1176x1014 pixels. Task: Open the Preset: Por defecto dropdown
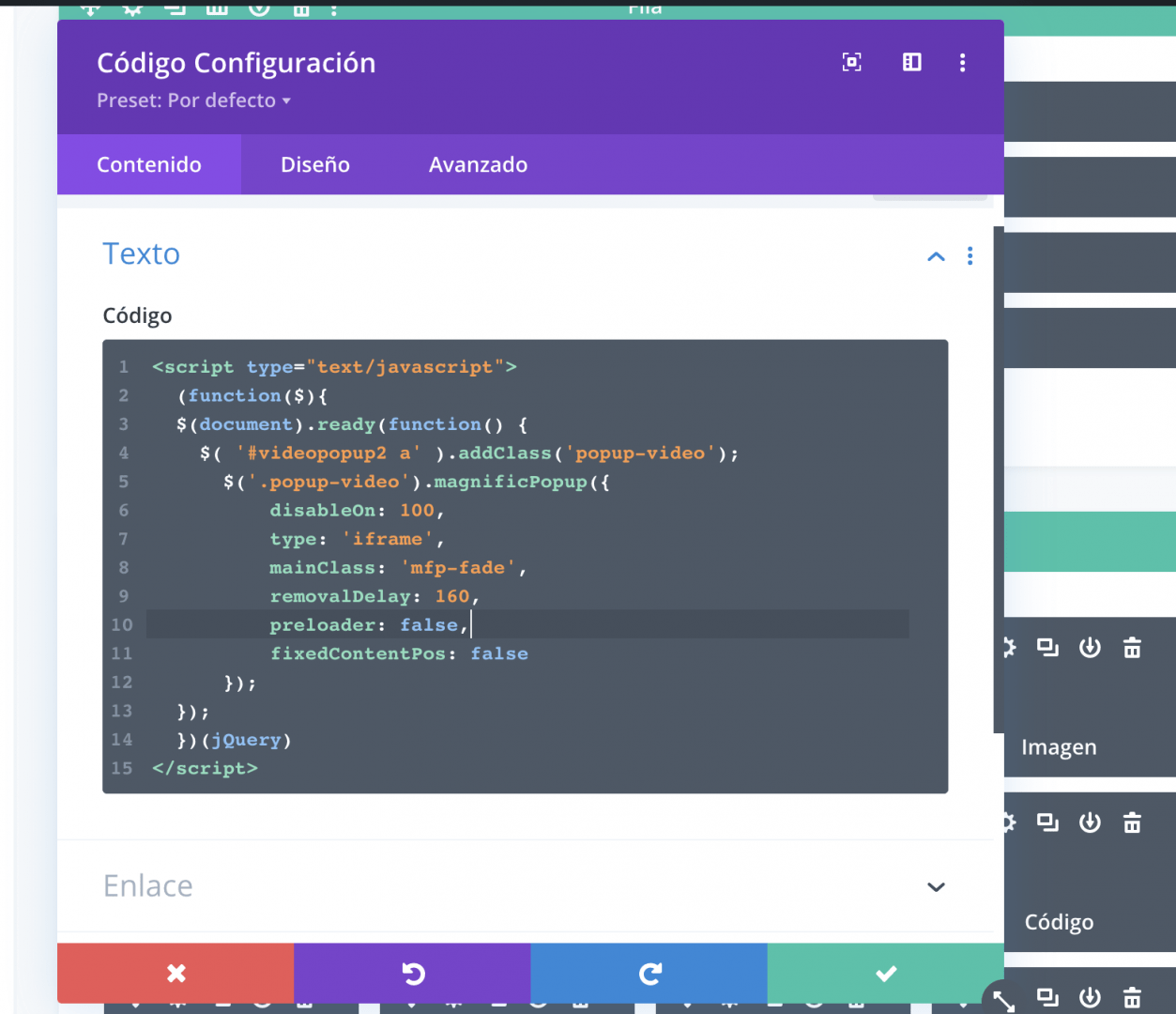(193, 100)
